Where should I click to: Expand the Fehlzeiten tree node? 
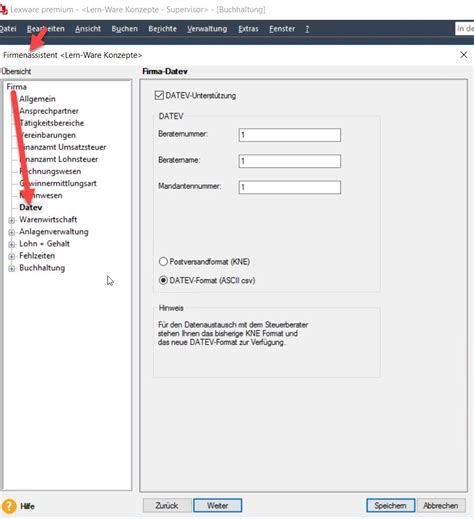click(11, 256)
